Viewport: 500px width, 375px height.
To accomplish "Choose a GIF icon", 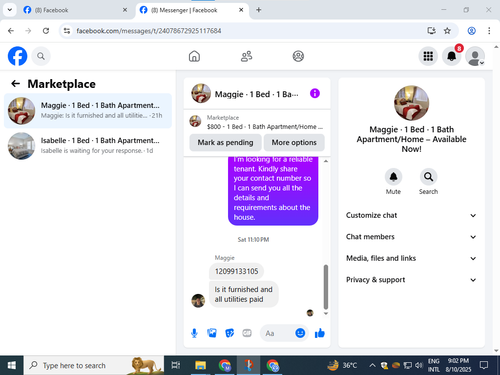I will [247, 333].
